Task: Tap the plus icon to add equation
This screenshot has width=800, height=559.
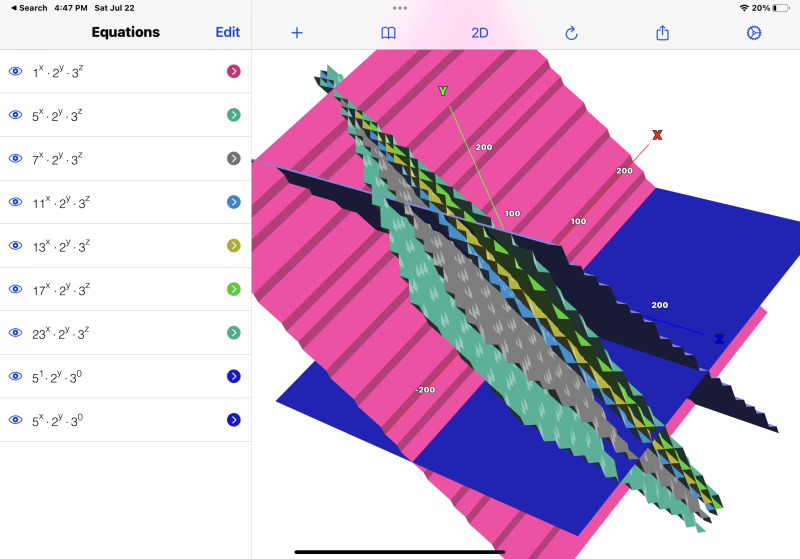Action: [297, 33]
